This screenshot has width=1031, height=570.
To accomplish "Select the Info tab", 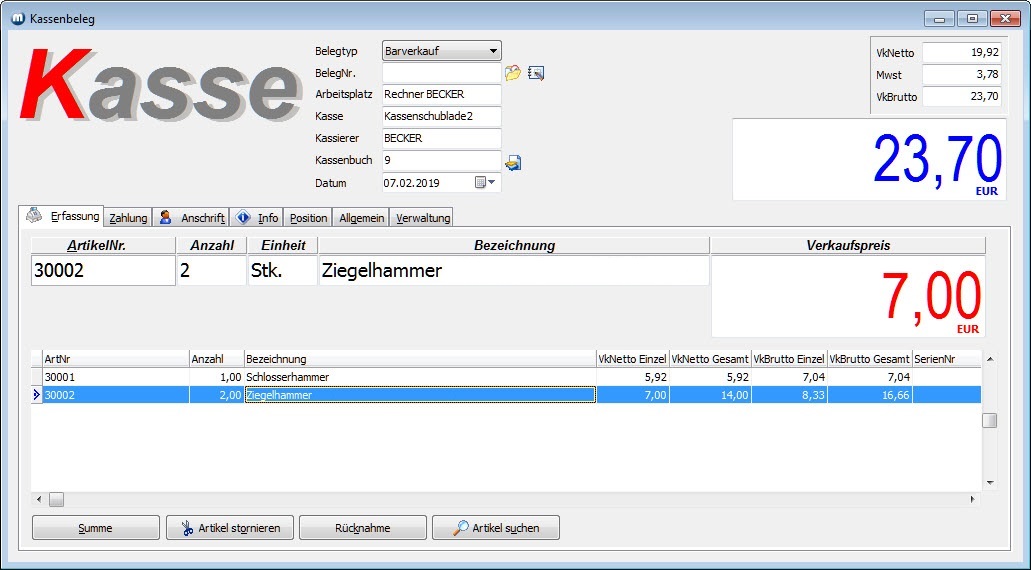I will tap(257, 218).
